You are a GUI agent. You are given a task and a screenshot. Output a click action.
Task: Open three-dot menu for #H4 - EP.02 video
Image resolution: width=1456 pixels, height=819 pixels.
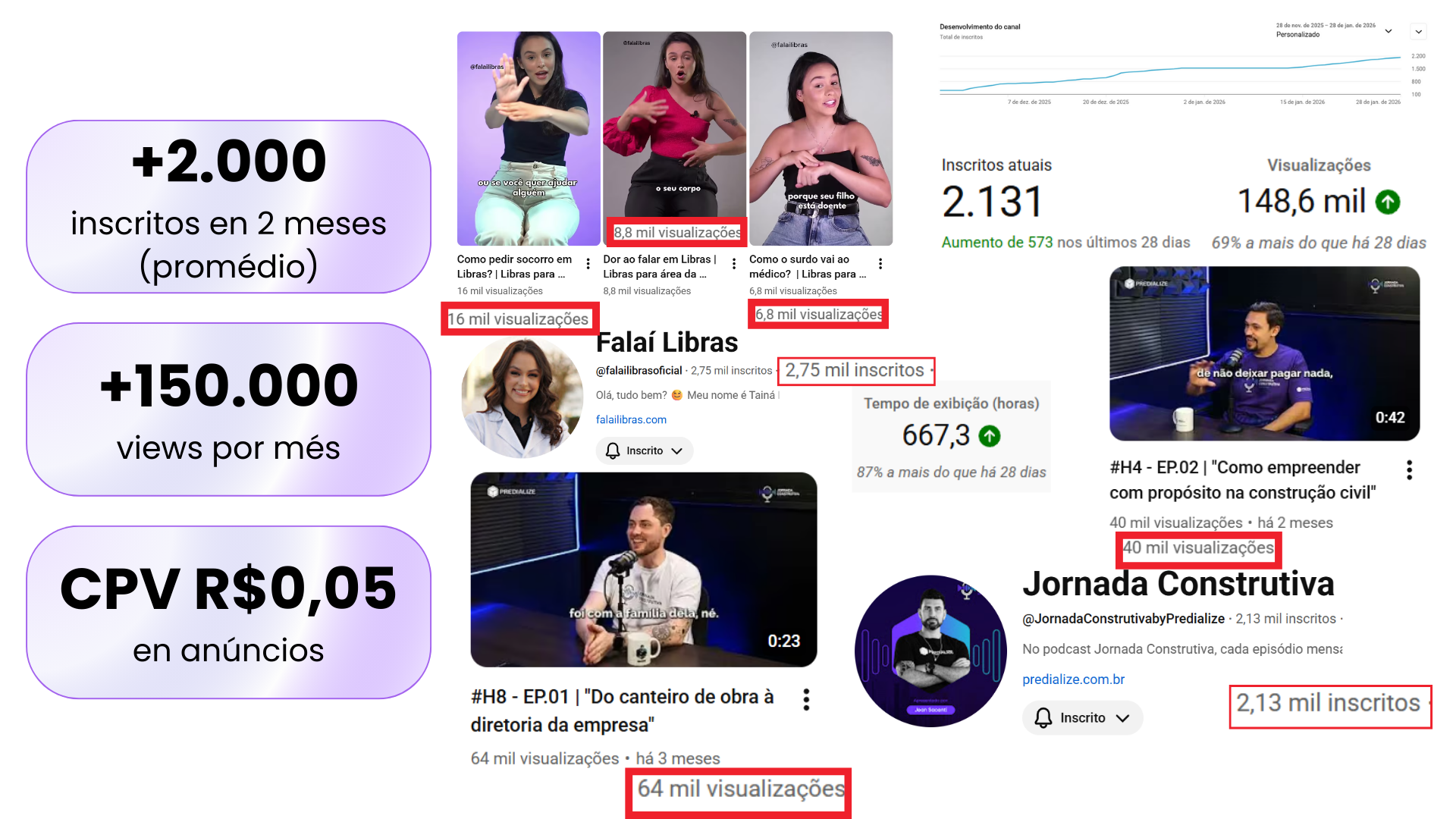[x=1410, y=470]
